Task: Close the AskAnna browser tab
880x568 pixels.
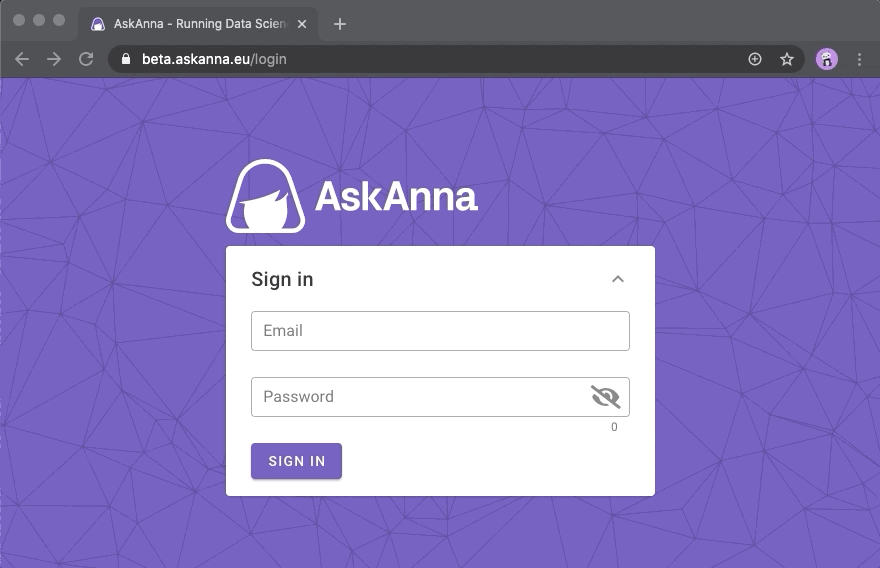Action: coord(302,24)
